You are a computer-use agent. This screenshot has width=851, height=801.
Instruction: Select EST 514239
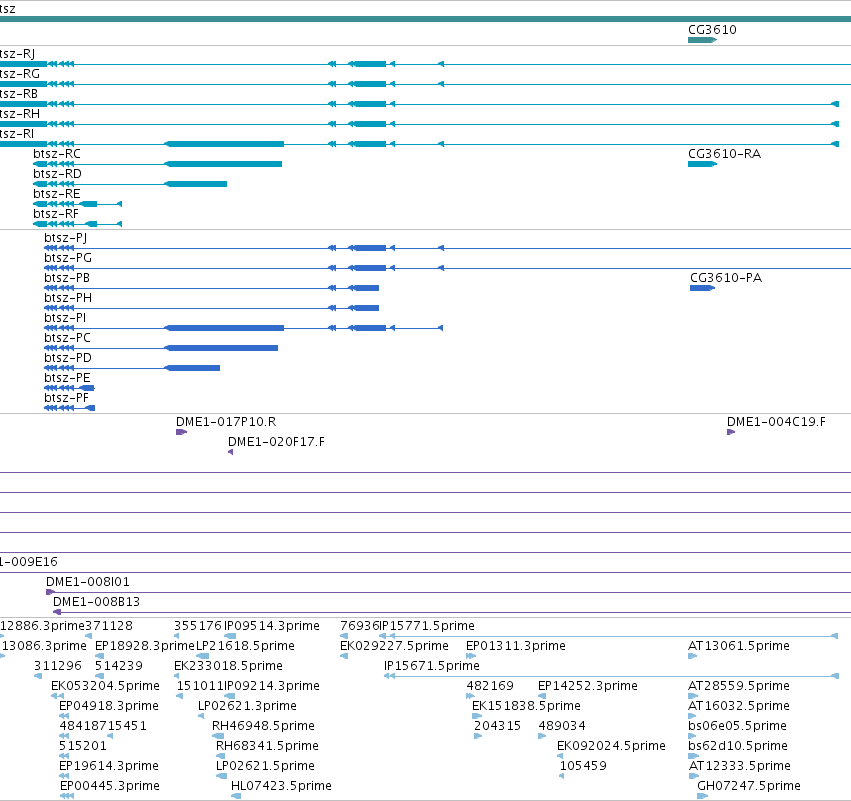[119, 666]
